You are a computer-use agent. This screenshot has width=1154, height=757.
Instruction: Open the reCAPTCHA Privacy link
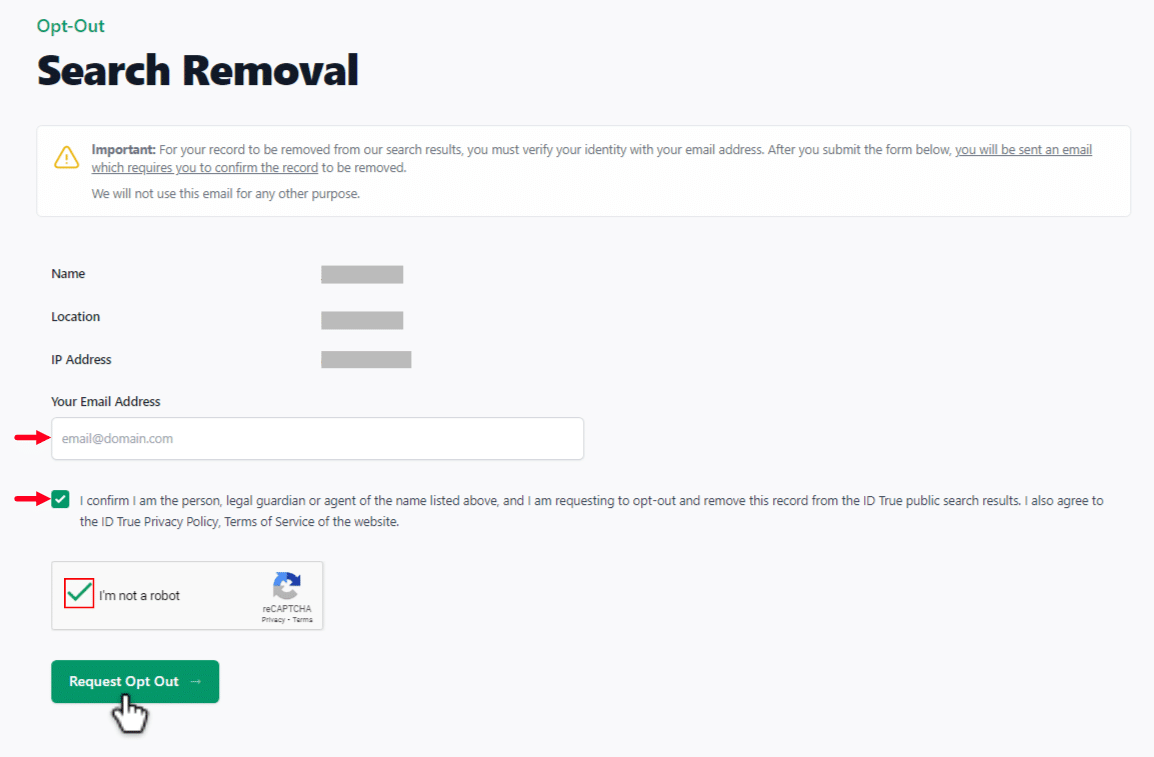pyautogui.click(x=273, y=619)
